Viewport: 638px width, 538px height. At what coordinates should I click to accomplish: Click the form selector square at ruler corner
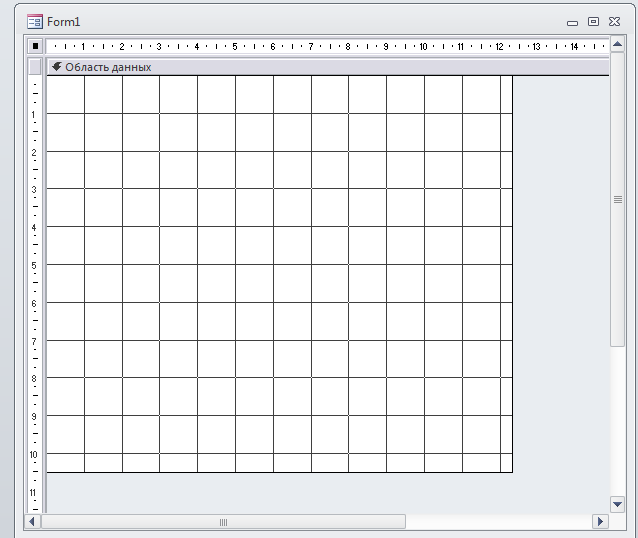point(35,46)
